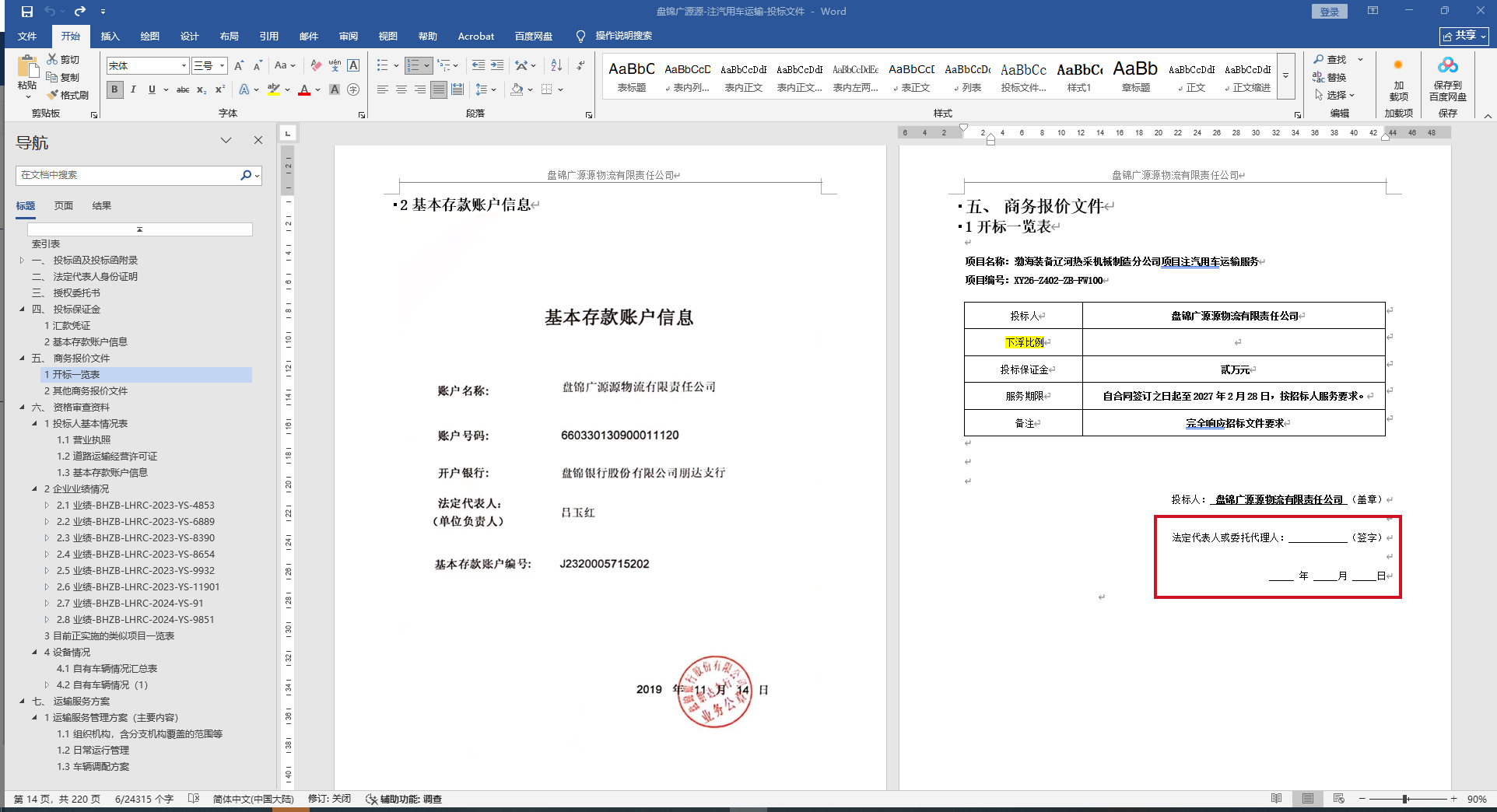Switch navigation pane to 结果 tab
Screen dimensions: 1497x812
[102, 205]
